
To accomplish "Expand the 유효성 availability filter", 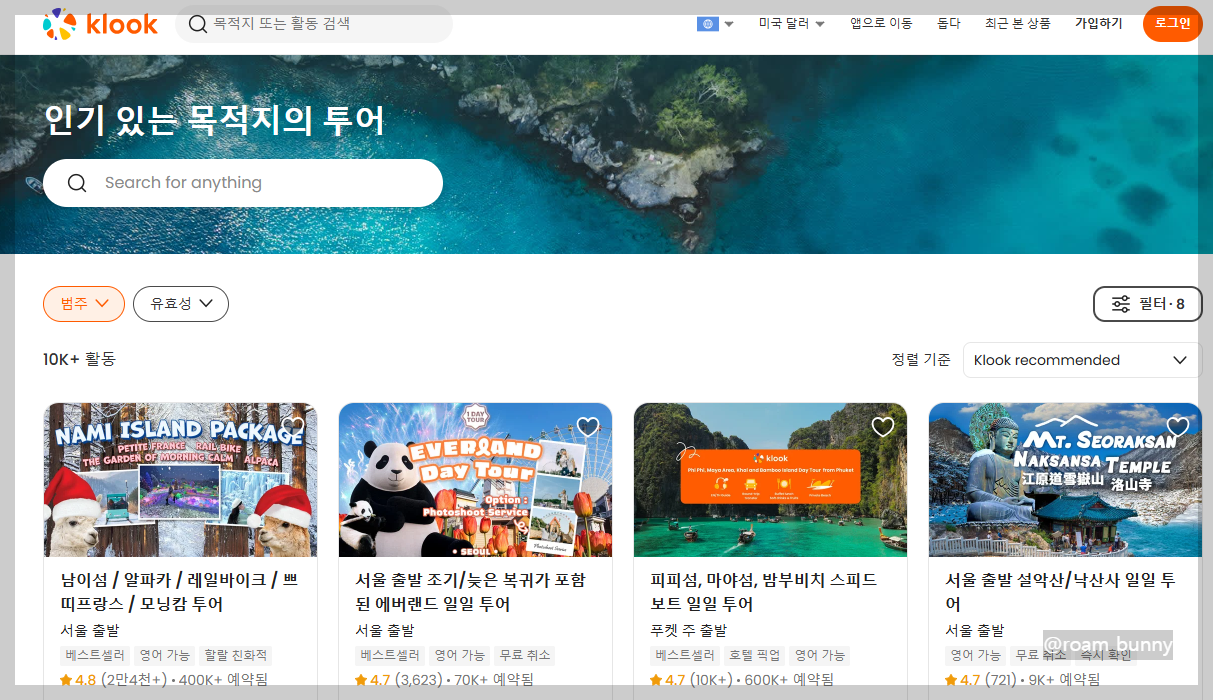I will pos(181,304).
